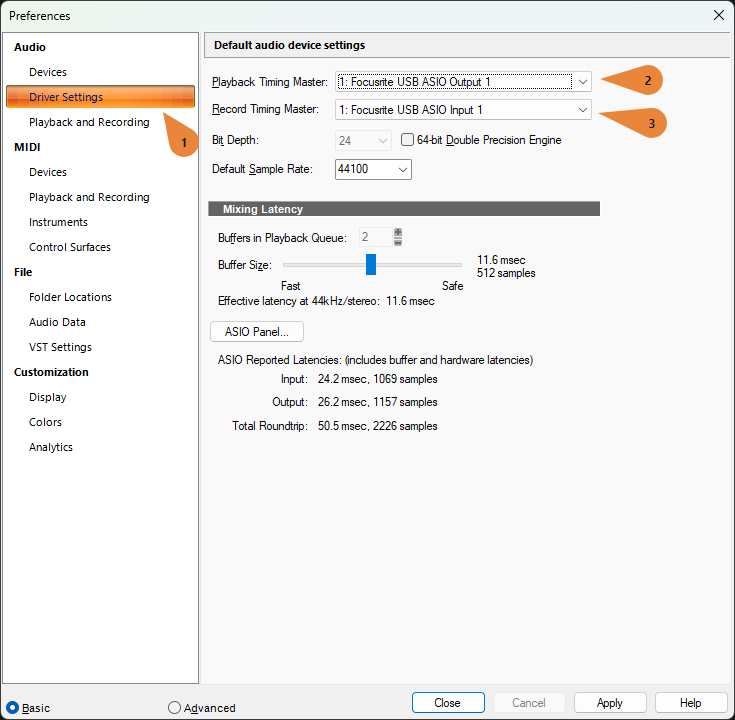This screenshot has width=735, height=720.
Task: Open MIDI Playback and Recording page
Action: tap(89, 197)
